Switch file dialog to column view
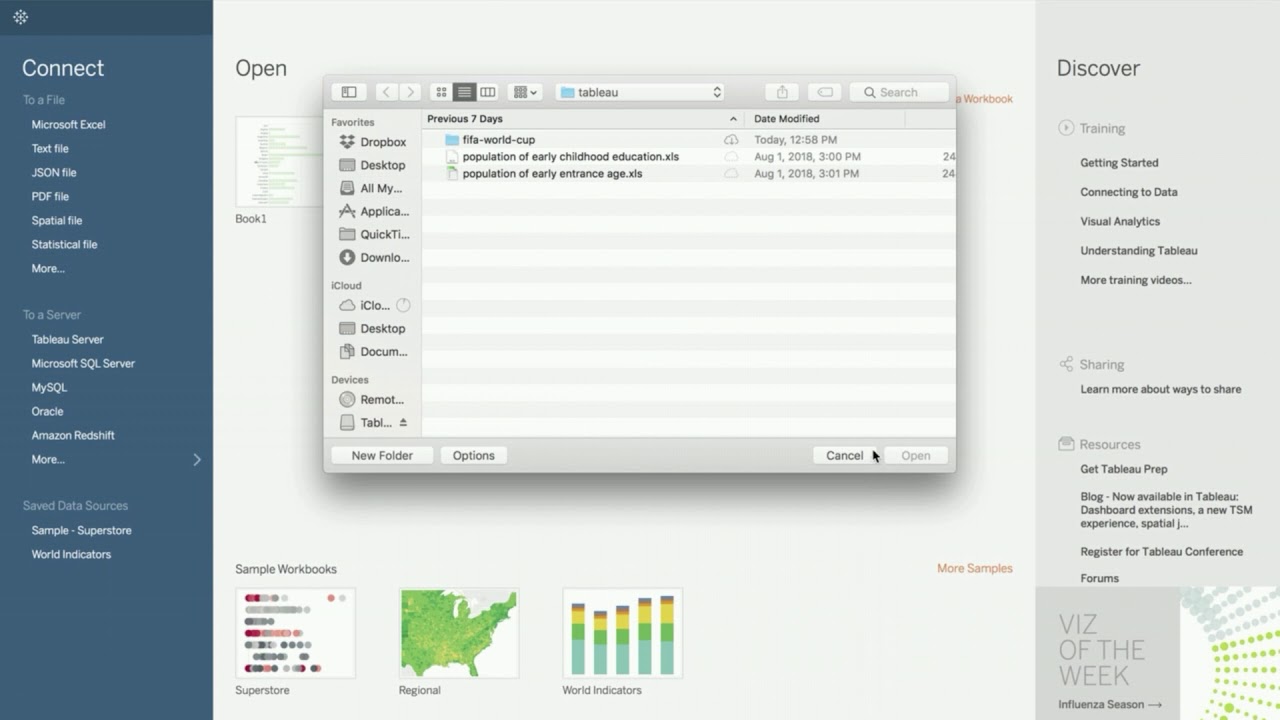Viewport: 1280px width, 720px height. point(487,92)
